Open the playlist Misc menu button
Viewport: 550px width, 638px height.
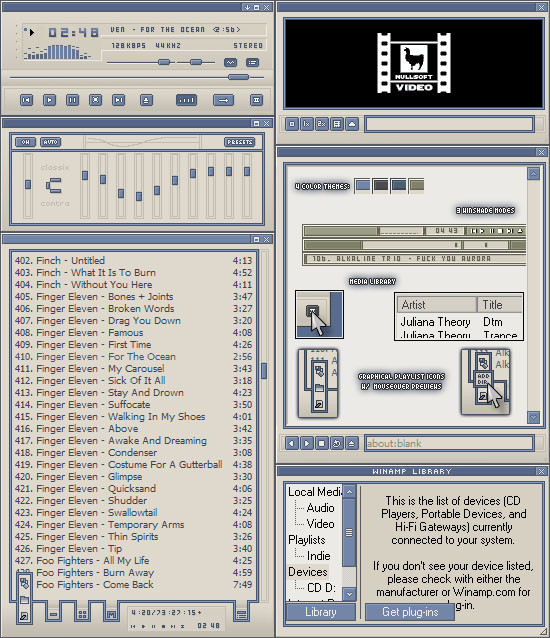pyautogui.click(x=111, y=614)
